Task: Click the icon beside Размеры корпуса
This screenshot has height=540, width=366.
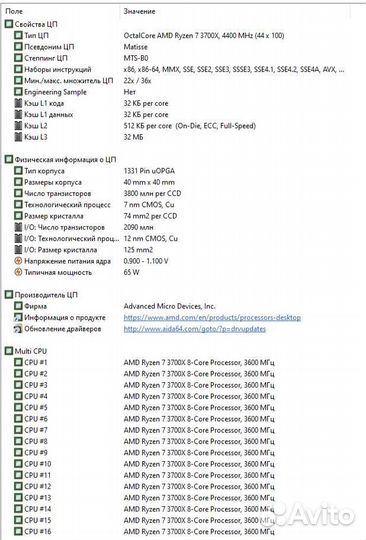Action: click(x=18, y=182)
